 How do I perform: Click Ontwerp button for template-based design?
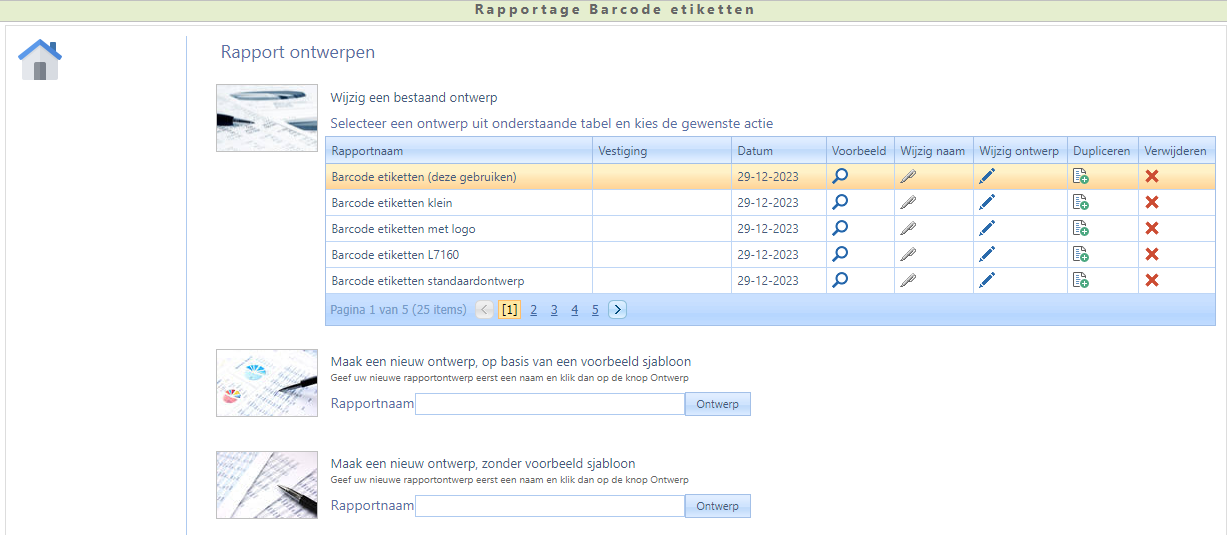717,404
